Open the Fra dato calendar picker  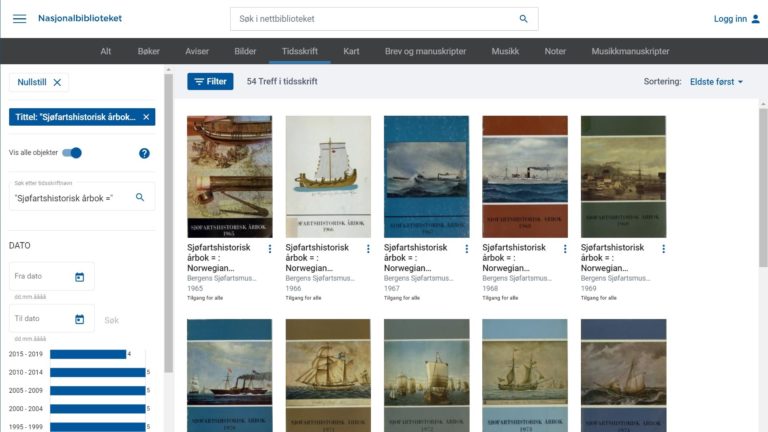tap(79, 277)
